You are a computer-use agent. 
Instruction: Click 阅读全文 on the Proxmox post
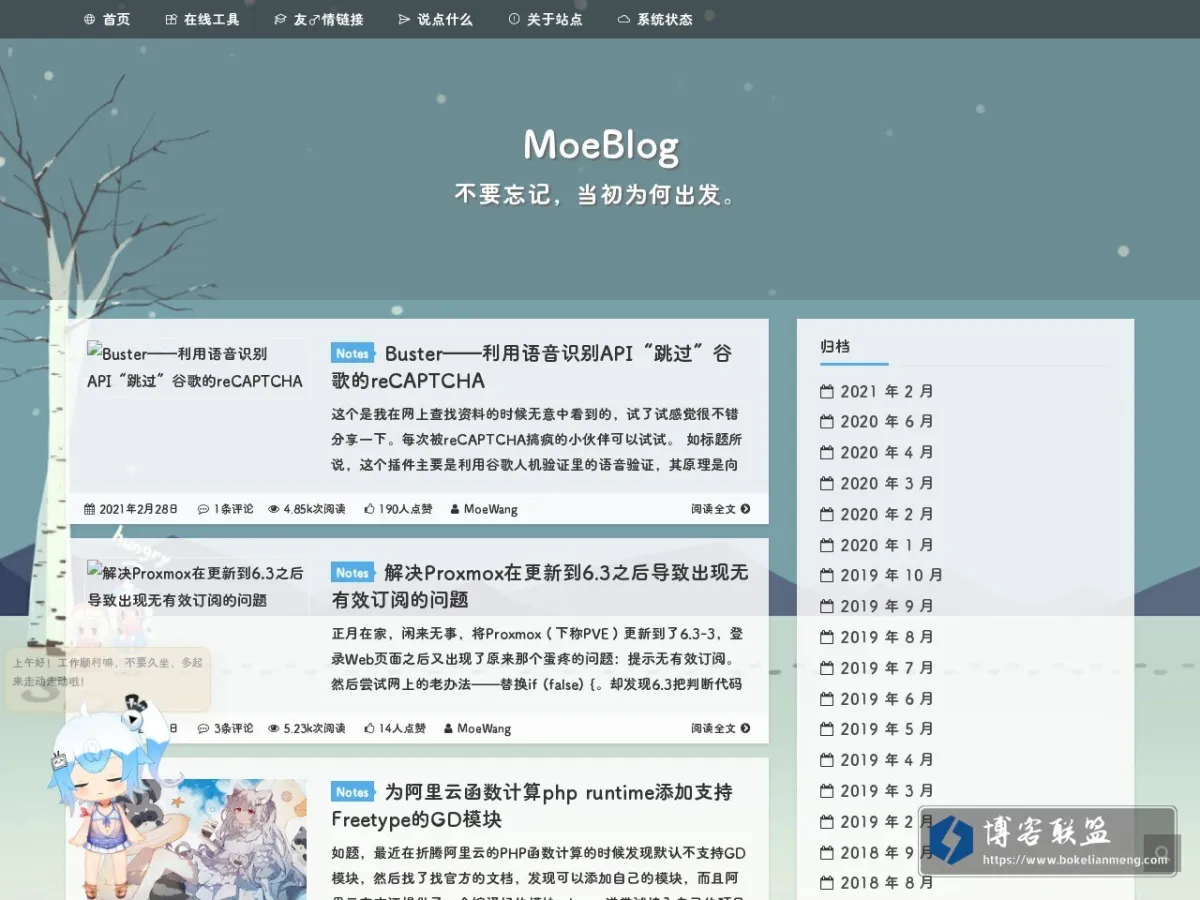click(x=720, y=728)
